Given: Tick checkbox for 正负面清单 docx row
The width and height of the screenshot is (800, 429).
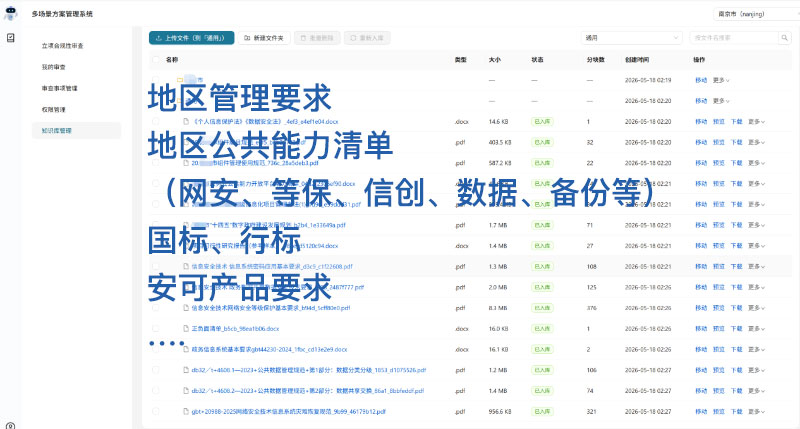Looking at the screenshot, I should (x=156, y=329).
